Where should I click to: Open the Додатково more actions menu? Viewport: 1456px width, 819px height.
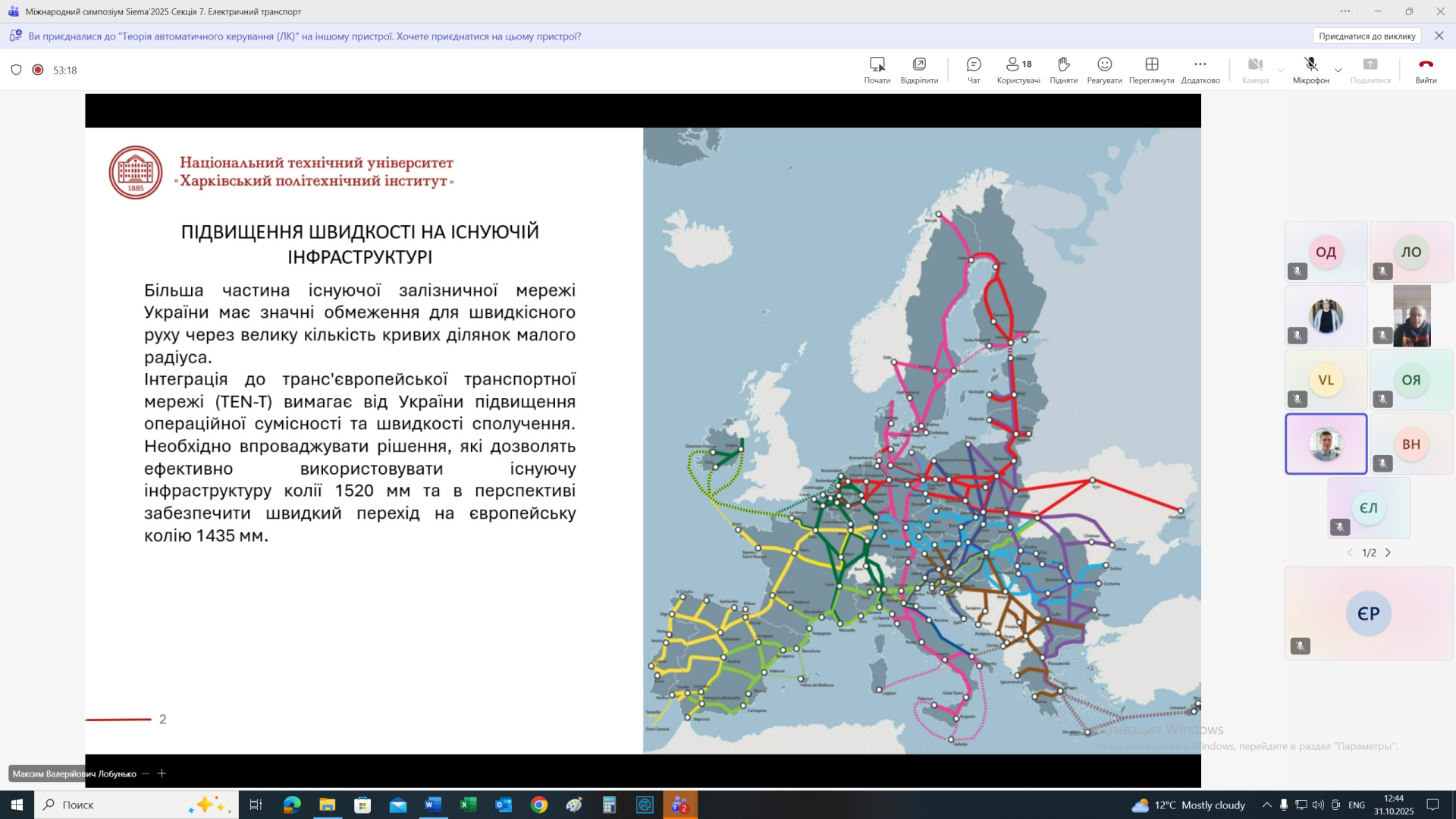1200,69
